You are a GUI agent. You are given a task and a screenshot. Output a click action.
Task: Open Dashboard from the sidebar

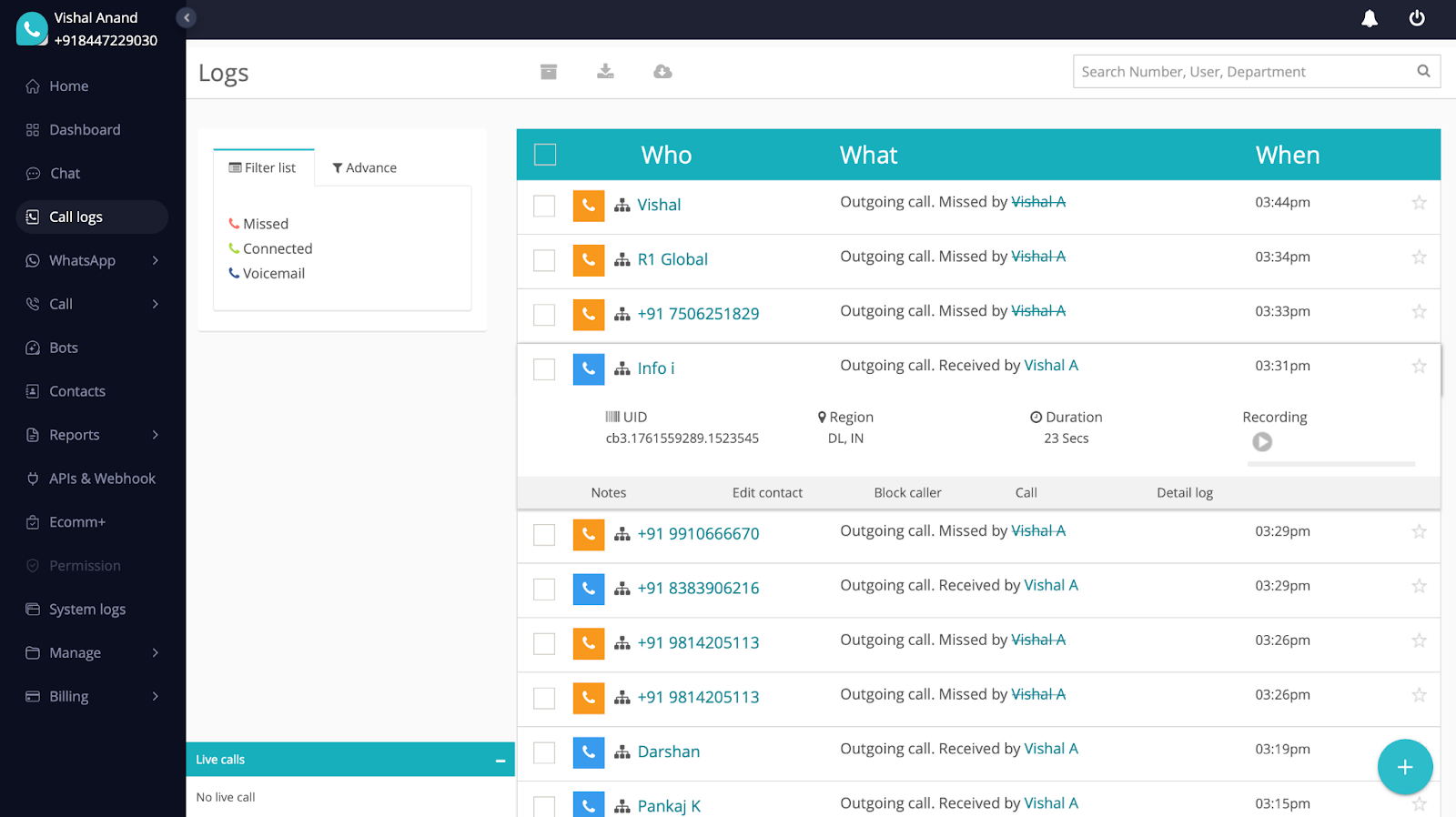[x=85, y=130]
